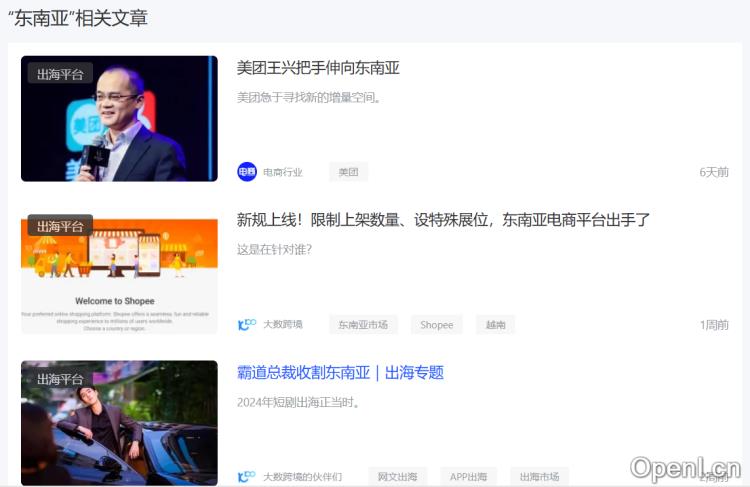Click the 6天前 timestamp
Screen dimensions: 750x487
(x=714, y=172)
